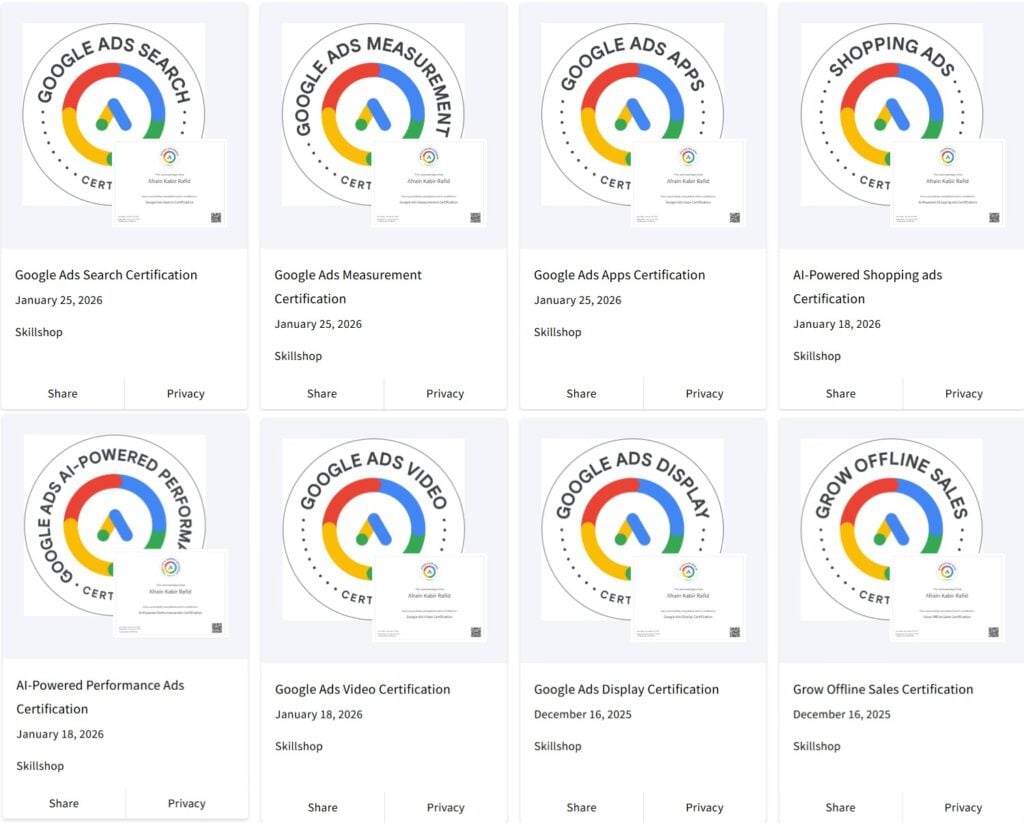
Task: Click 'Skillshop' under Google Ads Measurement Certification
Action: click(298, 356)
